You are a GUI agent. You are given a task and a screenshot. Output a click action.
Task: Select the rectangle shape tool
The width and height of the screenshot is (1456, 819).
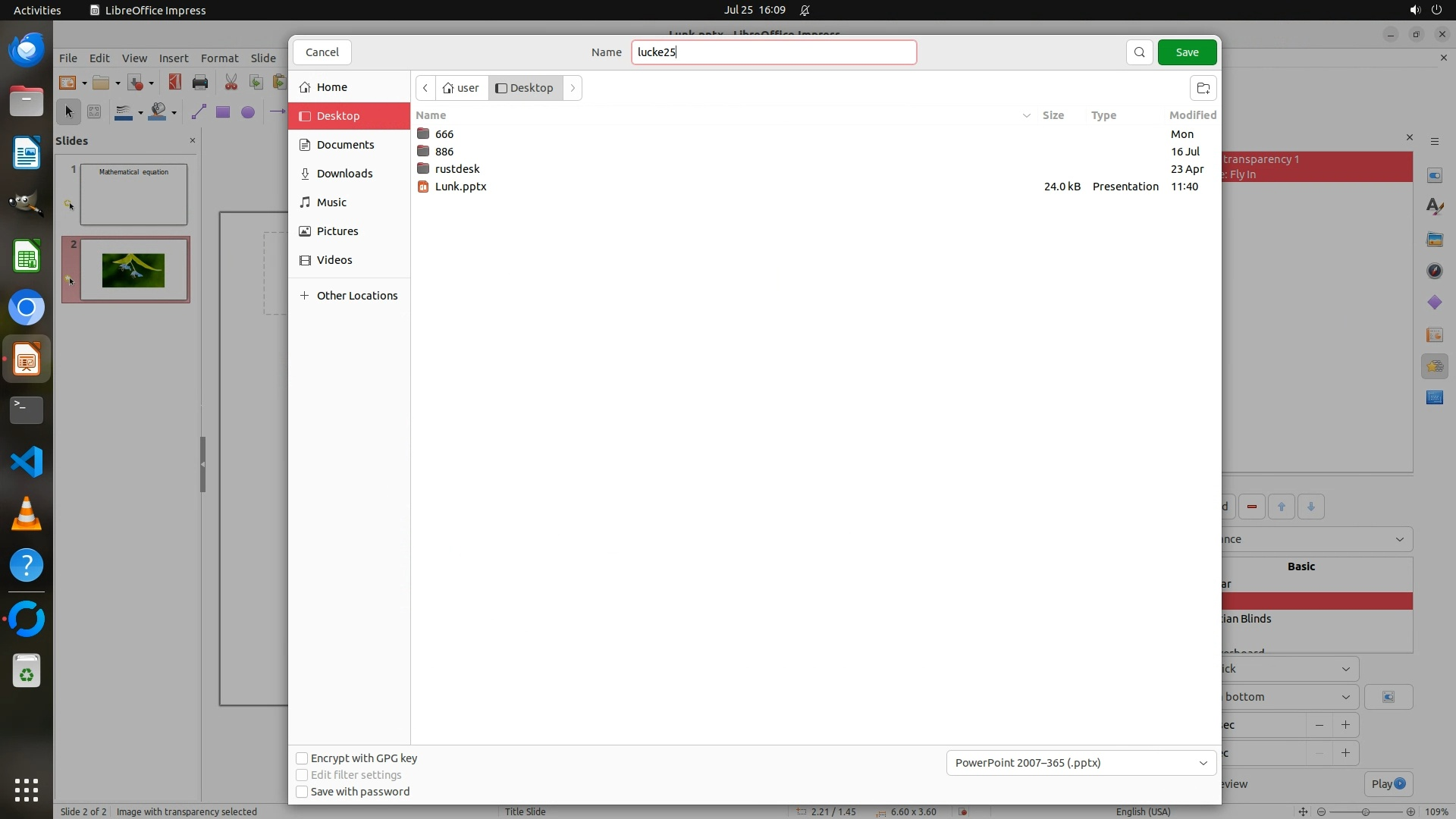pos(222,112)
